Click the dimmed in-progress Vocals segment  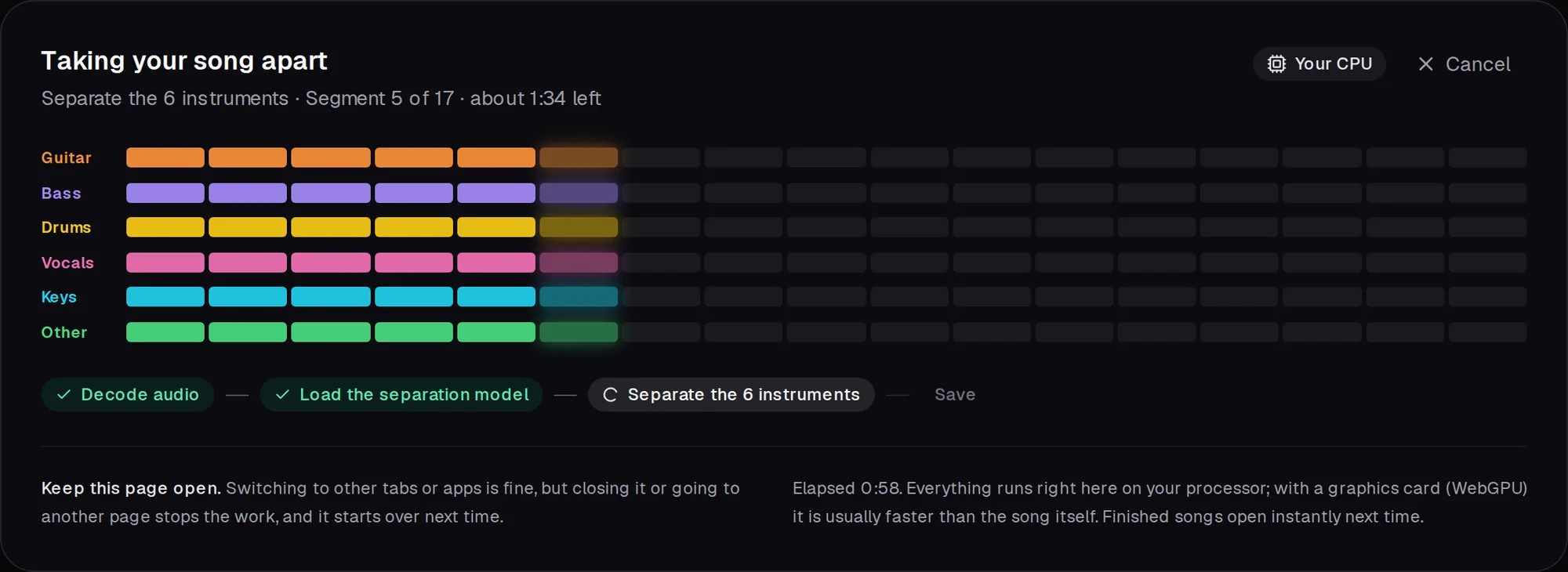(x=579, y=262)
